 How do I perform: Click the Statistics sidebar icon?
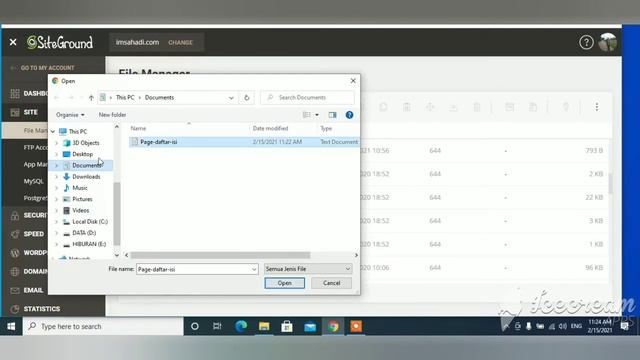pyautogui.click(x=15, y=309)
